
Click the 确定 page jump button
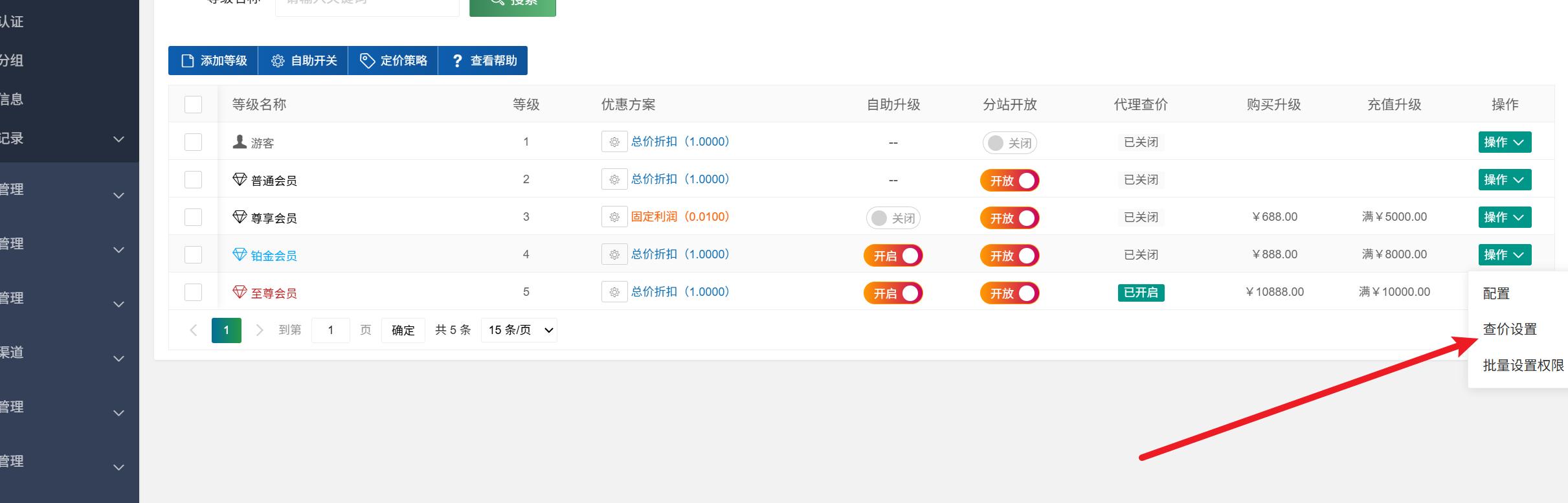[x=403, y=330]
